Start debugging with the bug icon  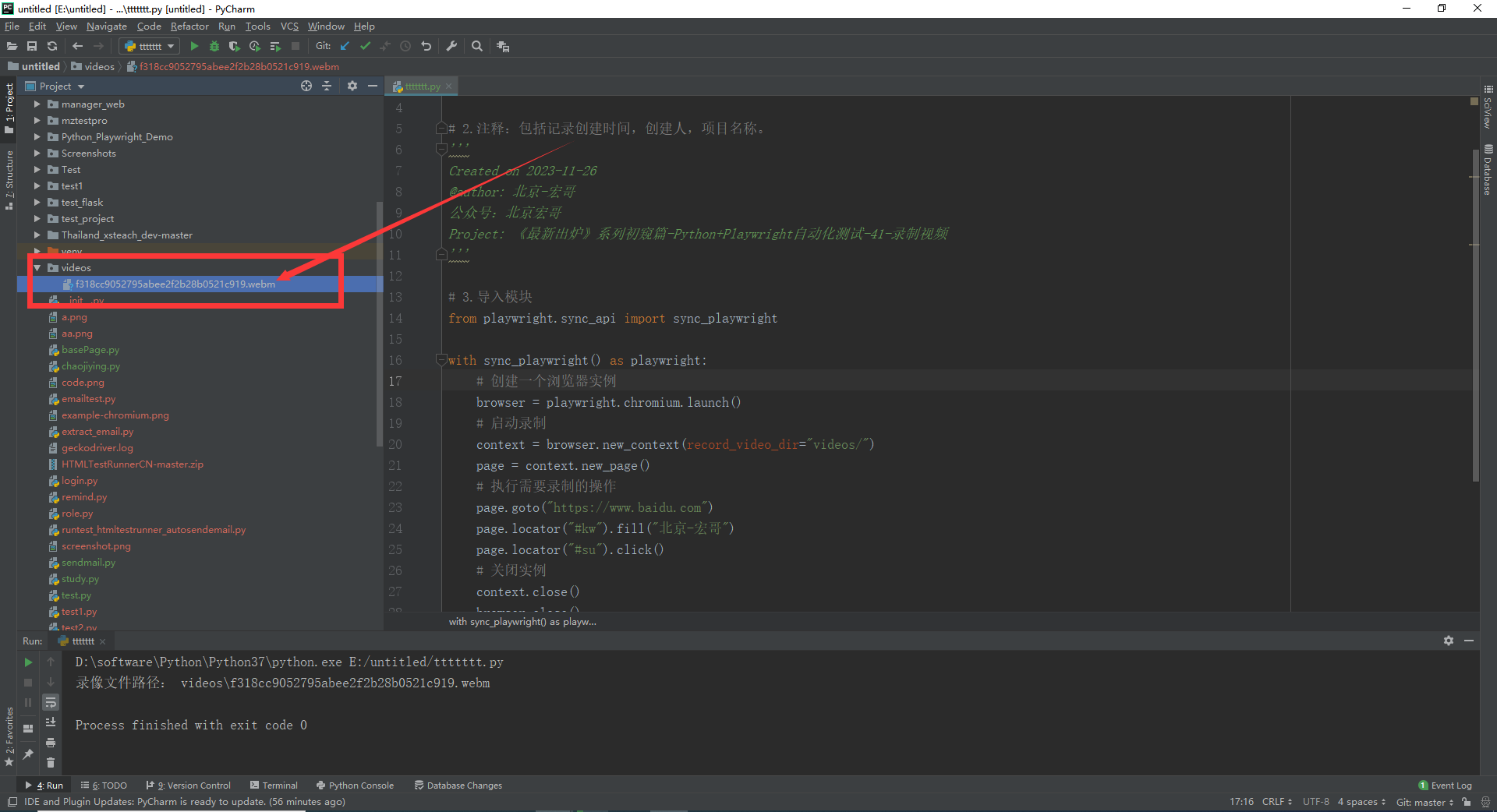click(x=214, y=46)
